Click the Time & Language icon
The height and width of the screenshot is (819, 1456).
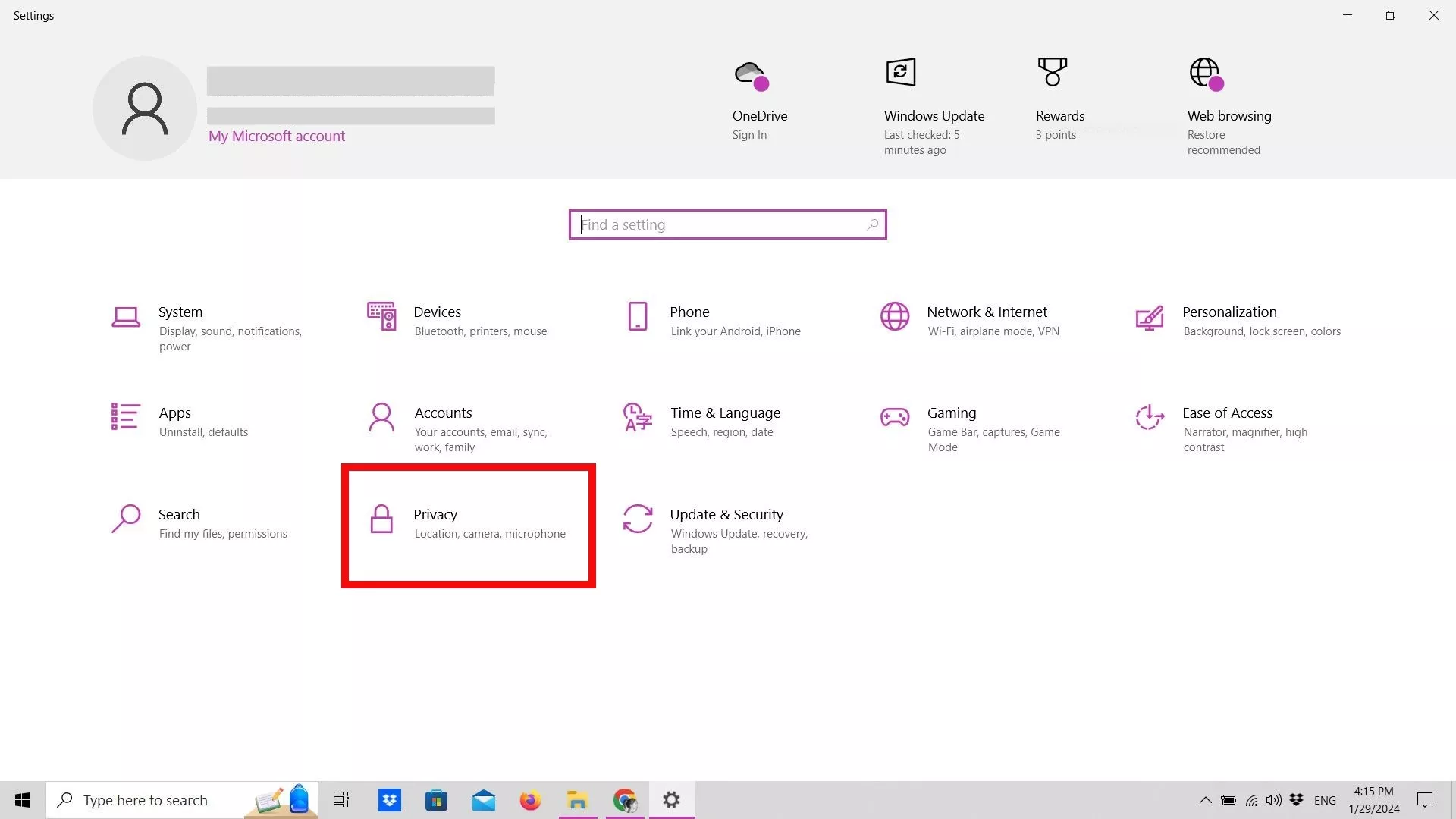pos(638,417)
